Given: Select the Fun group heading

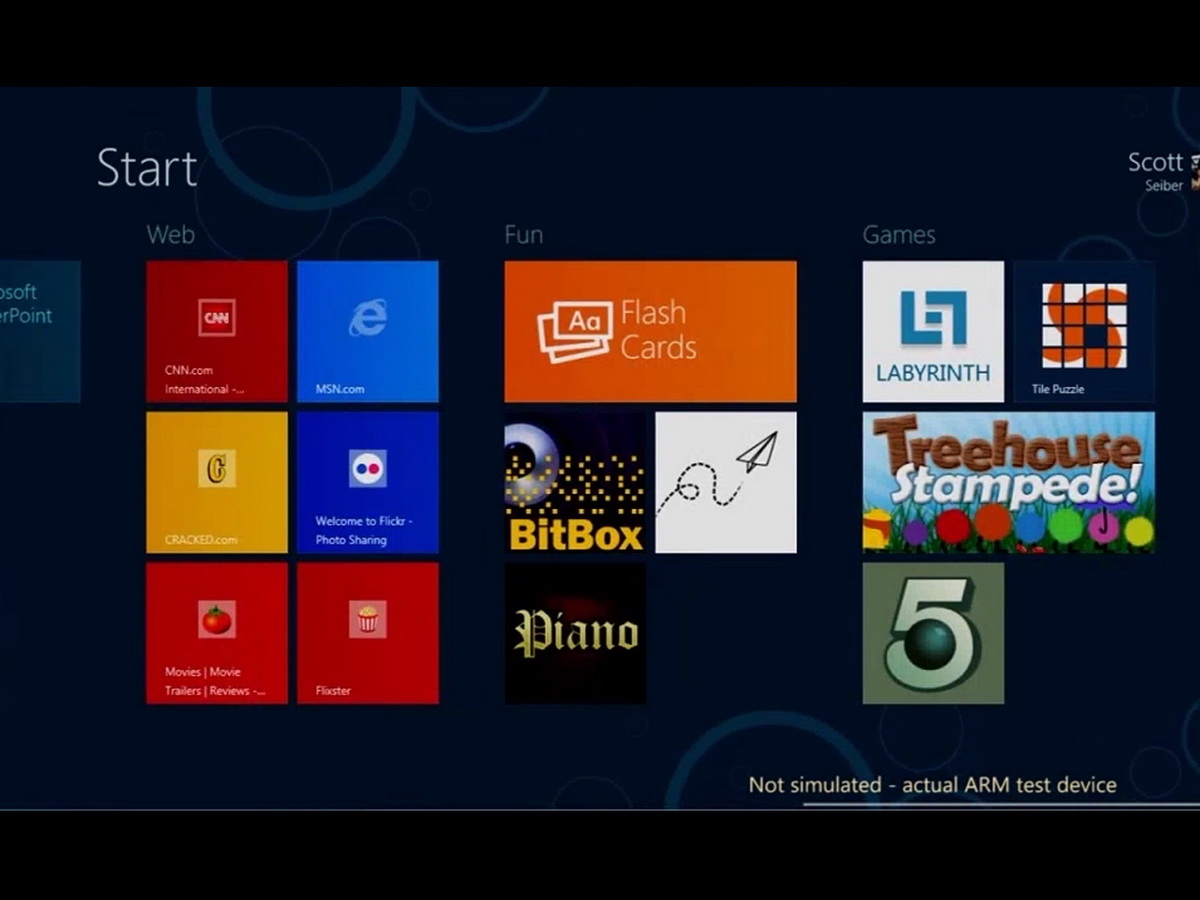Looking at the screenshot, I should click(x=524, y=234).
